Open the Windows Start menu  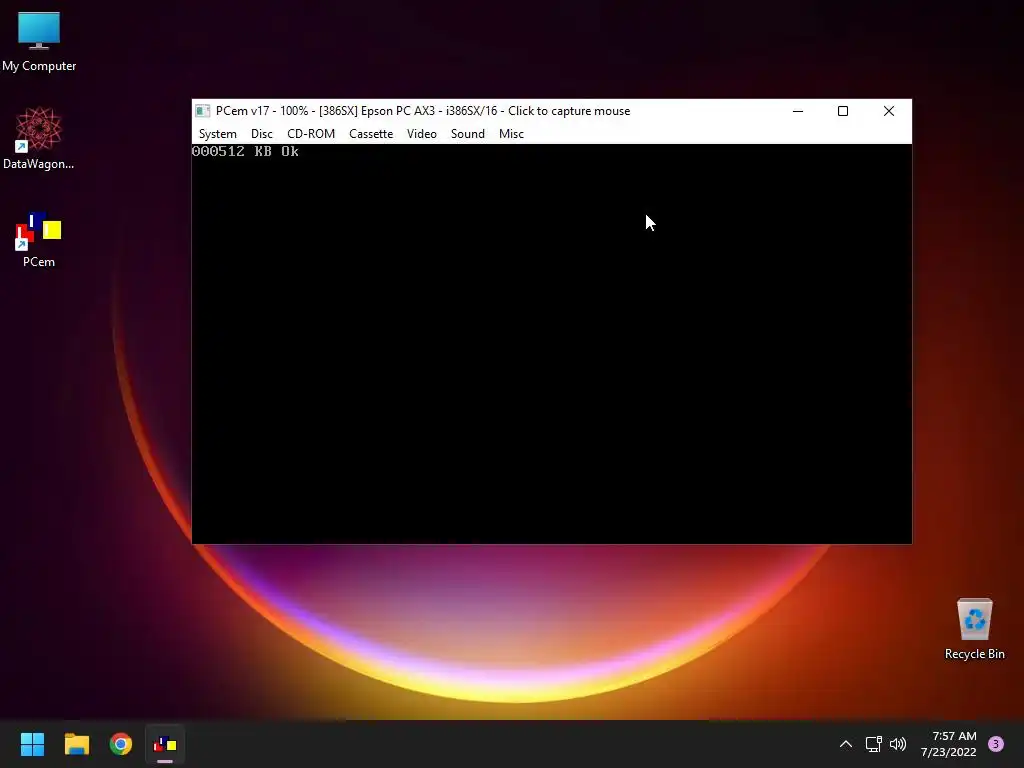[32, 744]
